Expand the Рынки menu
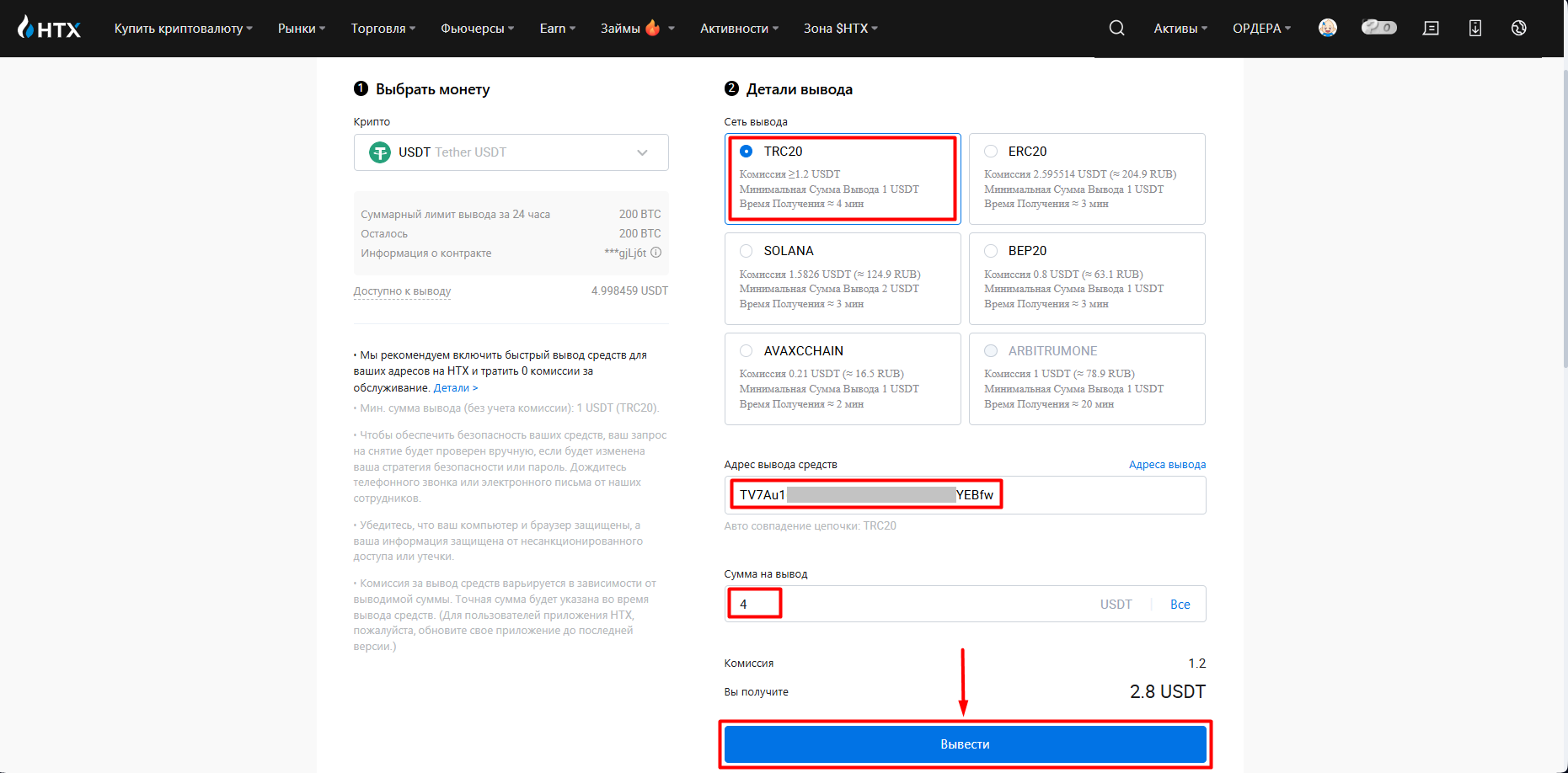Viewport: 1568px width, 773px height. click(x=302, y=29)
